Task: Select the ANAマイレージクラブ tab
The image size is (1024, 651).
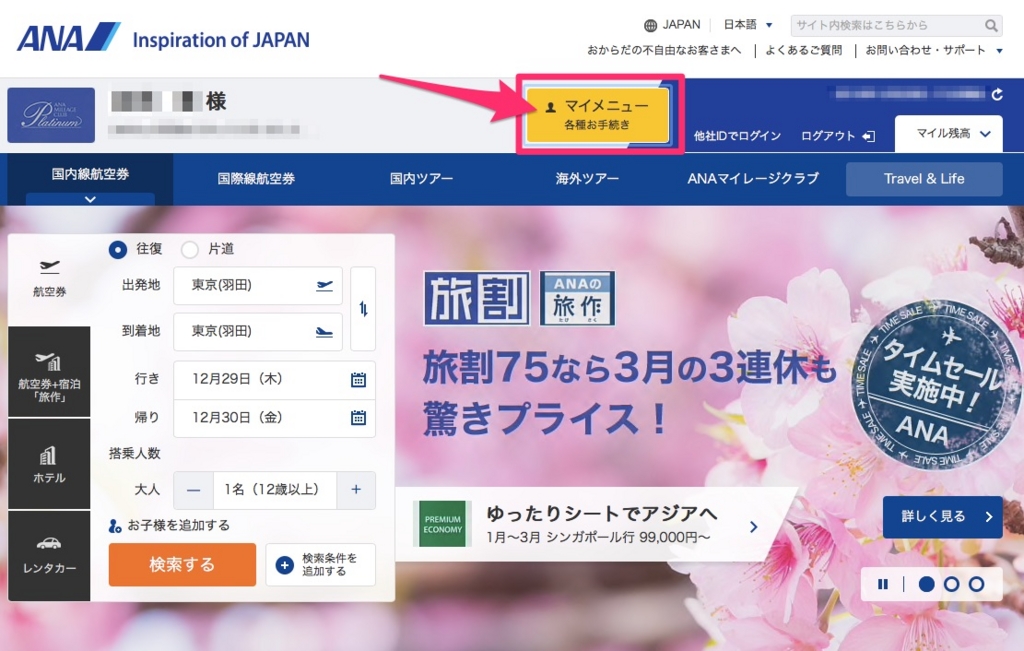Action: pyautogui.click(x=753, y=179)
